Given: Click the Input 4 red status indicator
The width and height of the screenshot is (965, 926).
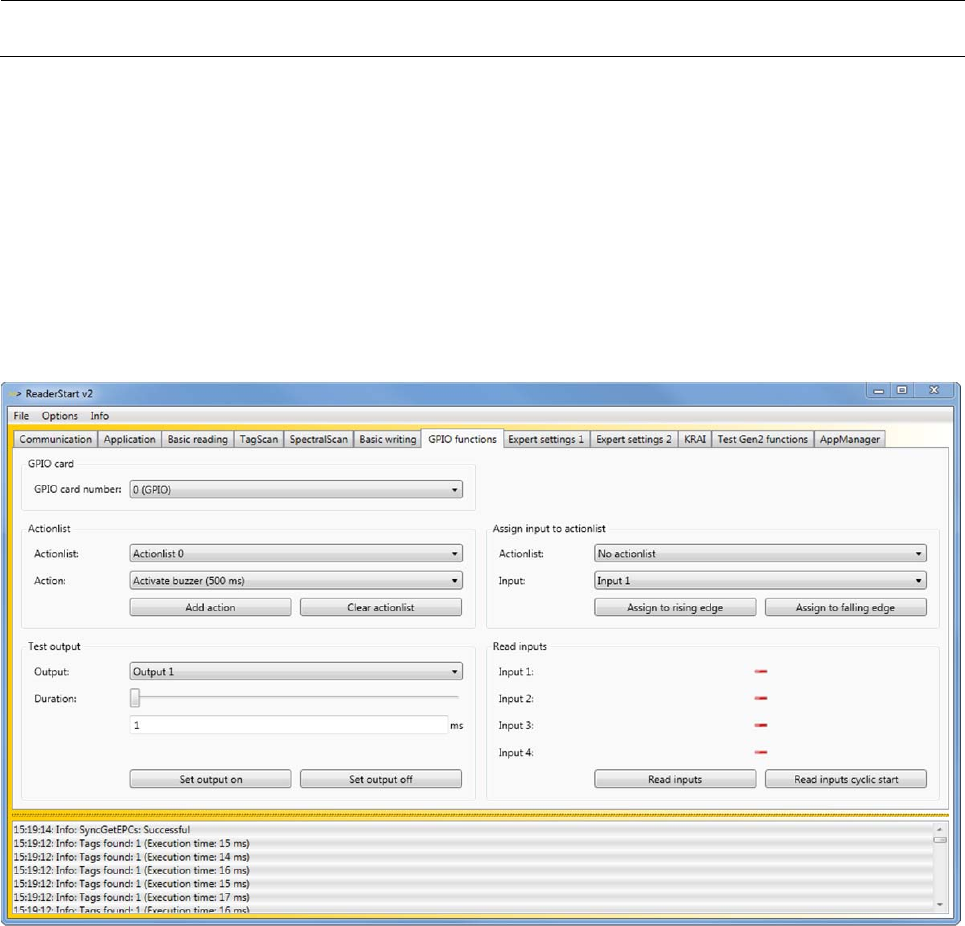Looking at the screenshot, I should [761, 752].
